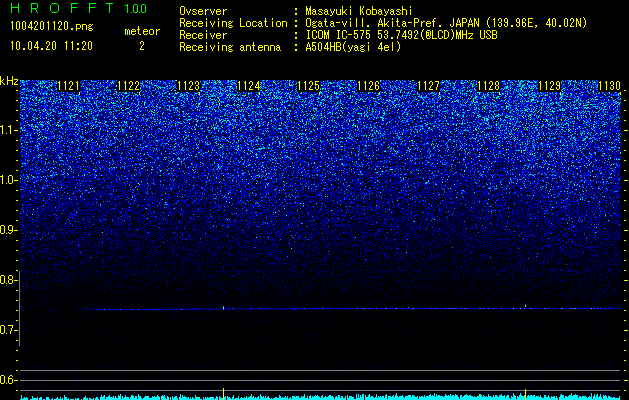Click the kHz axis unit label
The width and height of the screenshot is (629, 400).
(9, 81)
